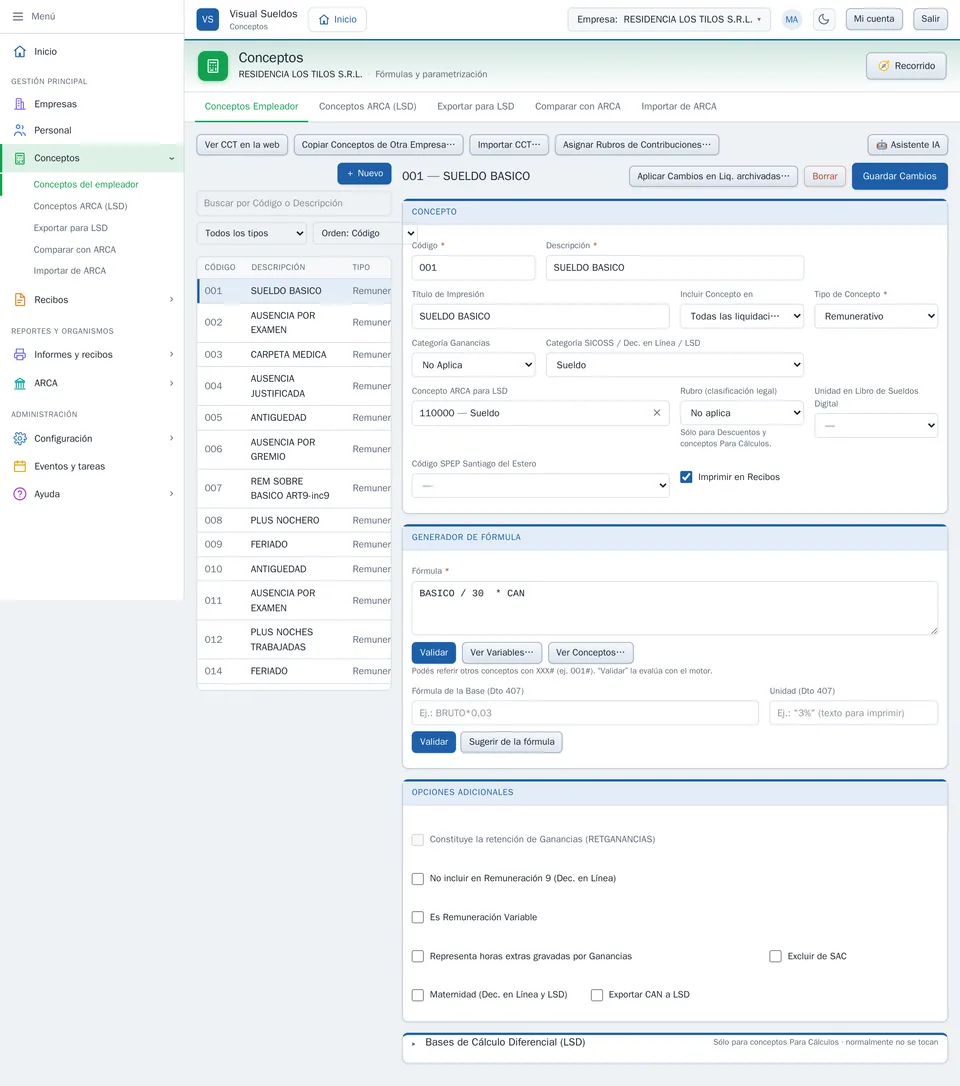This screenshot has width=960, height=1086.
Task: Click the Borrar button
Action: click(x=825, y=176)
